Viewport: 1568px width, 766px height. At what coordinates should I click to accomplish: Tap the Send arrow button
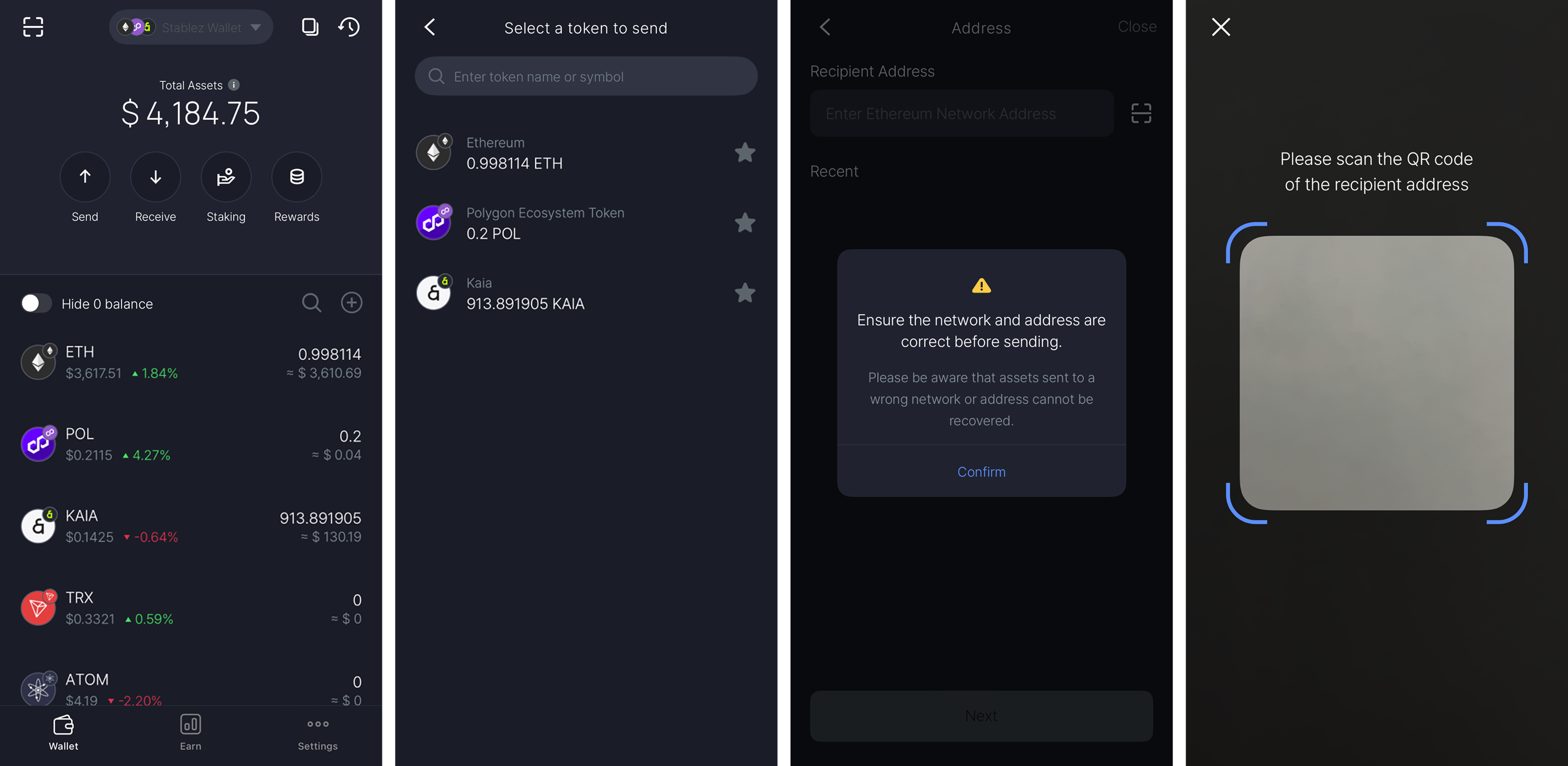(x=85, y=176)
